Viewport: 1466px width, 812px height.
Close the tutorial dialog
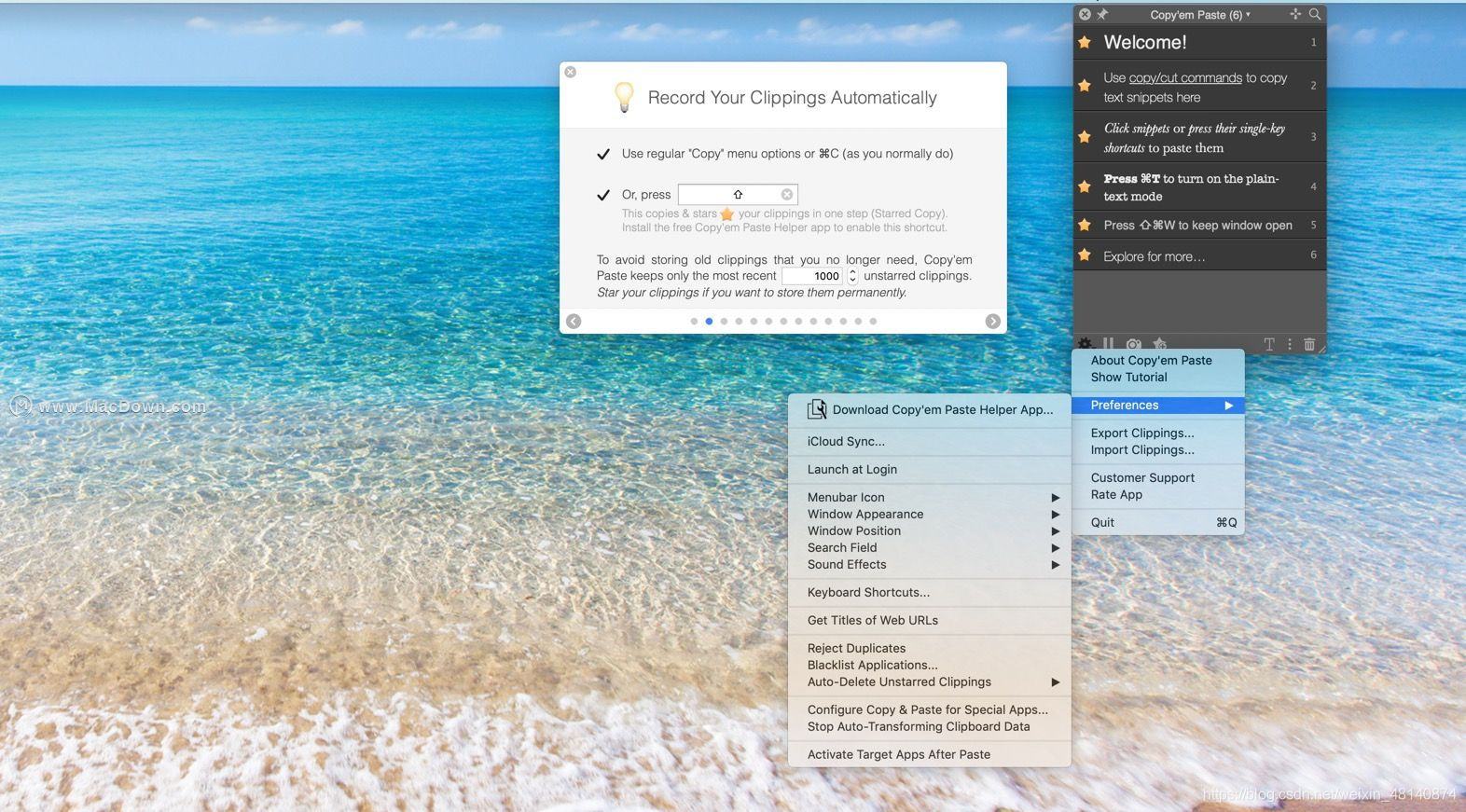coord(571,72)
